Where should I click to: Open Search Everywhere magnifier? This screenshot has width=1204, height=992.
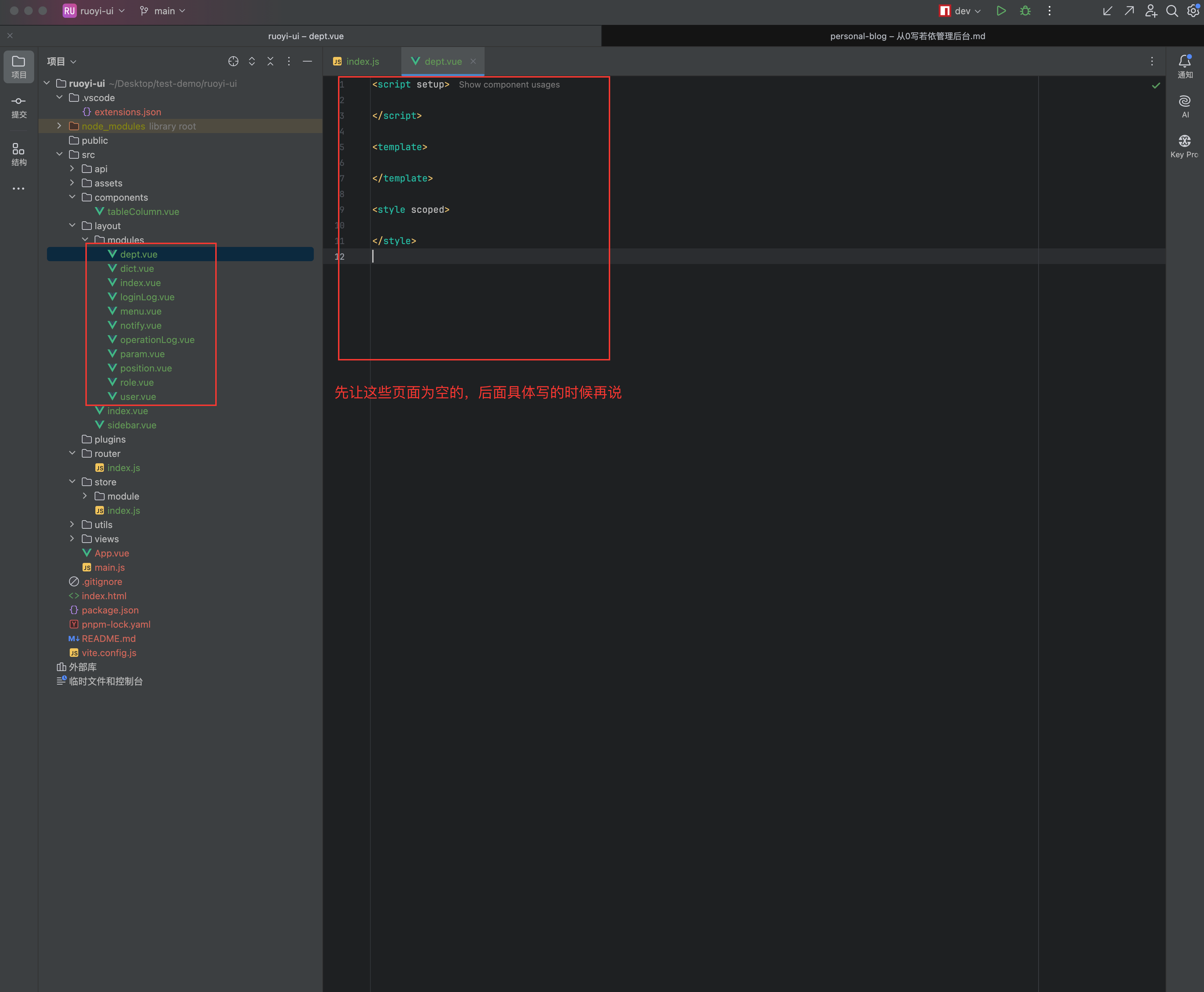1172,11
